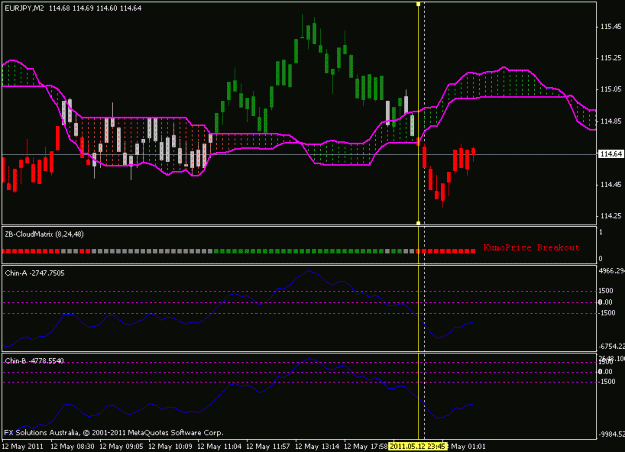This screenshot has width=625, height=452.
Task: Click the 115.05 price scale label
Action: click(x=611, y=89)
